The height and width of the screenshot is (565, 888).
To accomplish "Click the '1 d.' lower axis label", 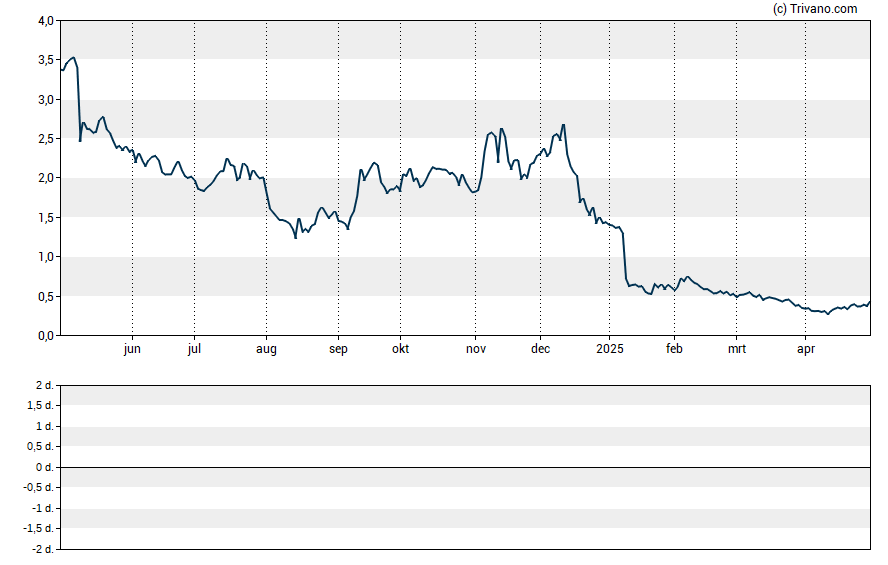I will pos(45,426).
